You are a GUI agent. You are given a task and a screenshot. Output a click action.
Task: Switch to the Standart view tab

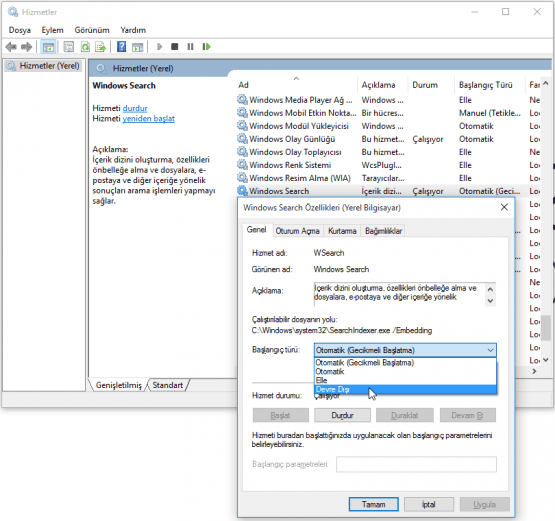(x=167, y=385)
